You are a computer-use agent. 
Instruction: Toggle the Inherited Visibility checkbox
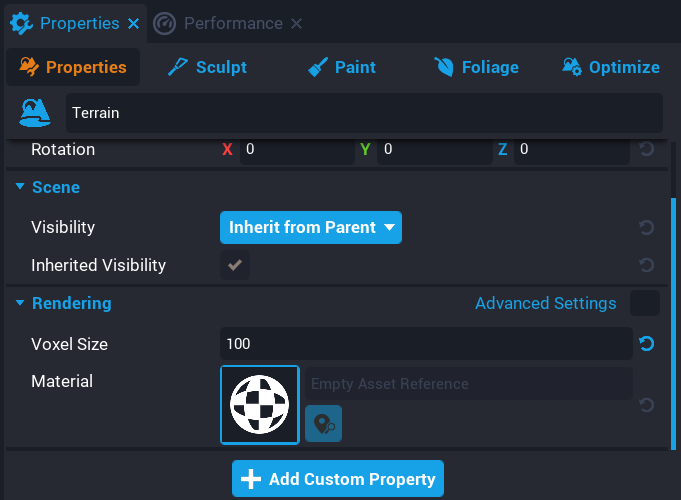pyautogui.click(x=235, y=266)
